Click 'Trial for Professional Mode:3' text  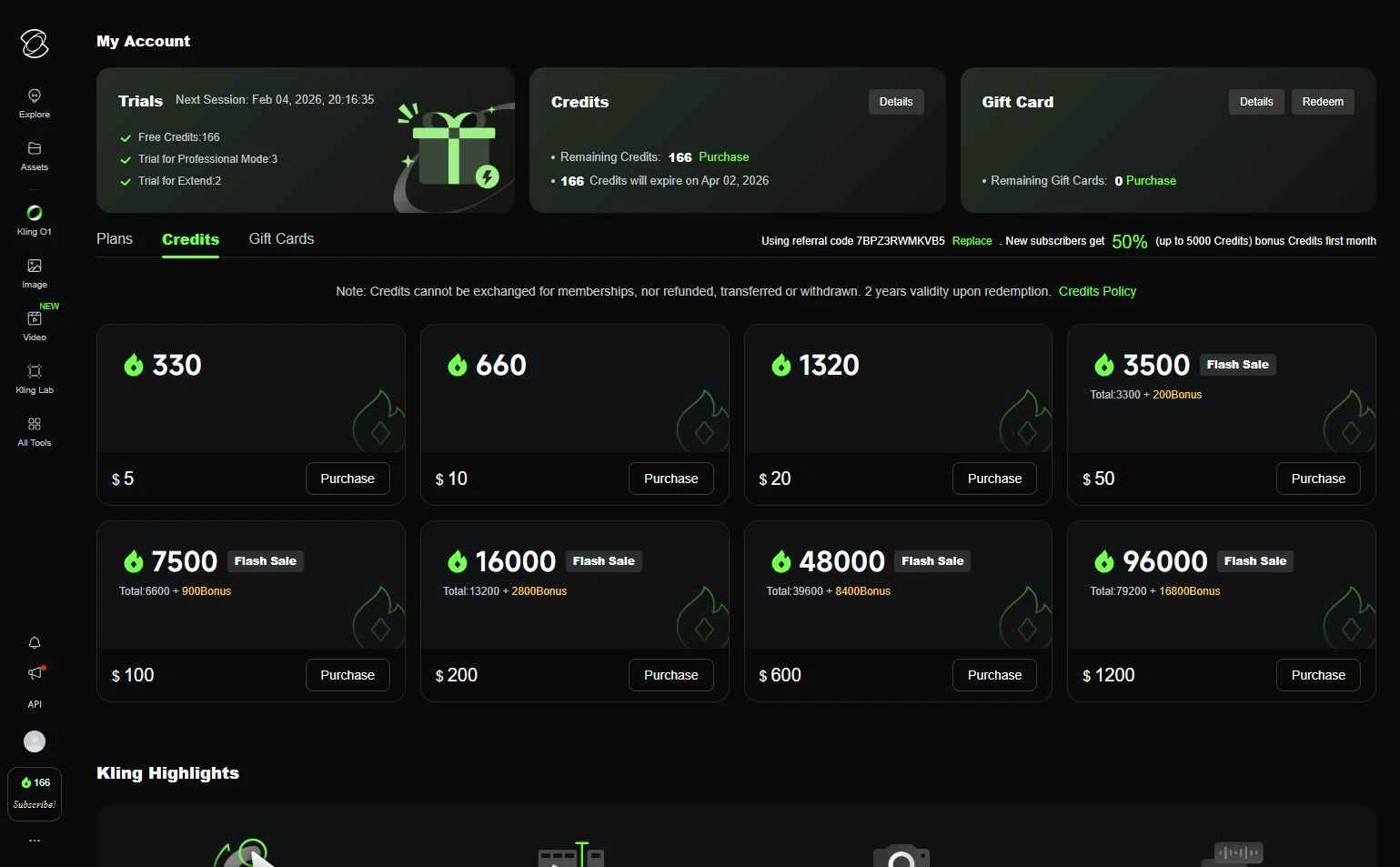tap(207, 159)
